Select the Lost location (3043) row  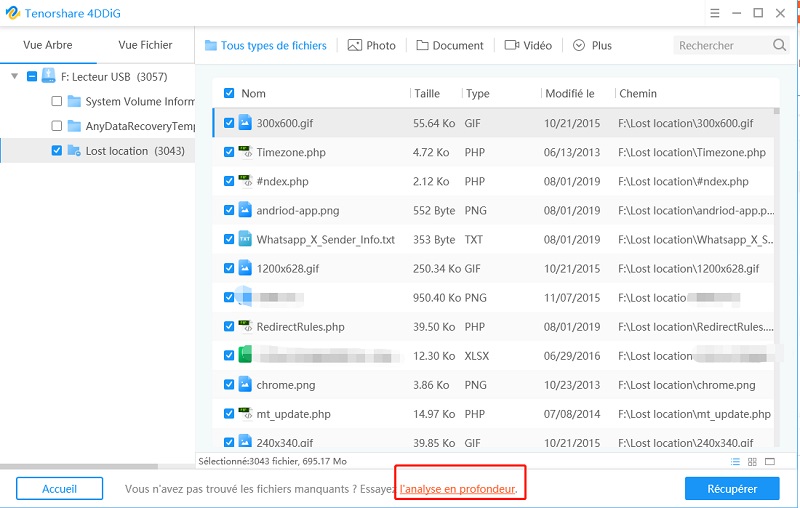tap(97, 150)
